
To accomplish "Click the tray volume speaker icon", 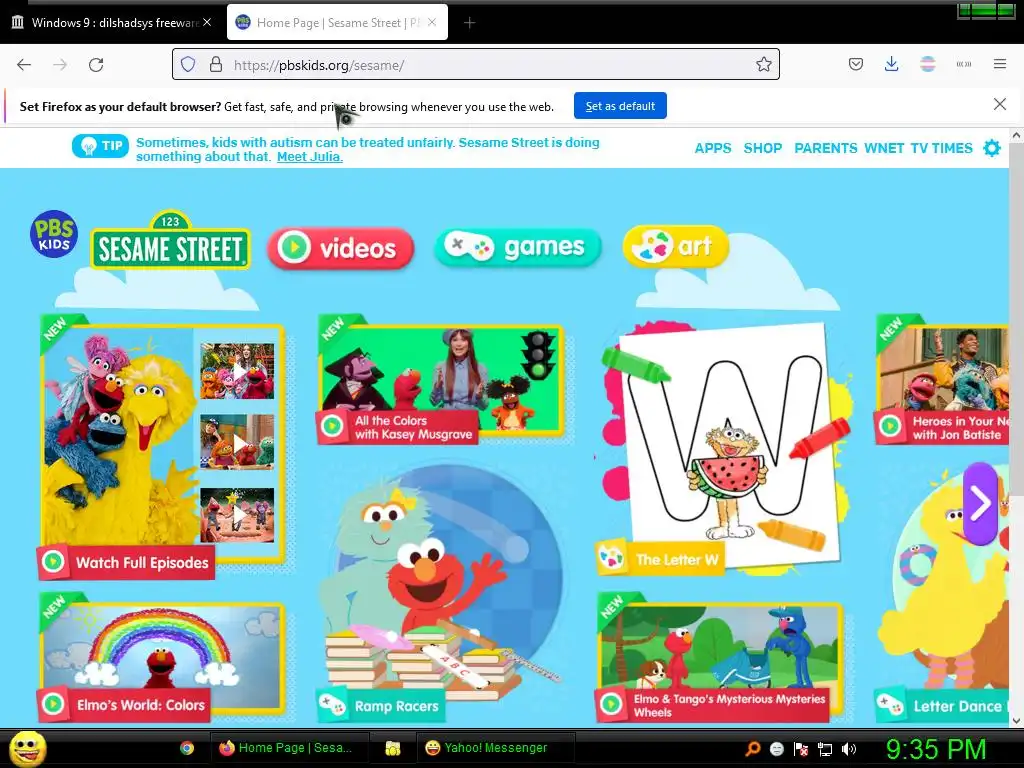I will coord(849,749).
